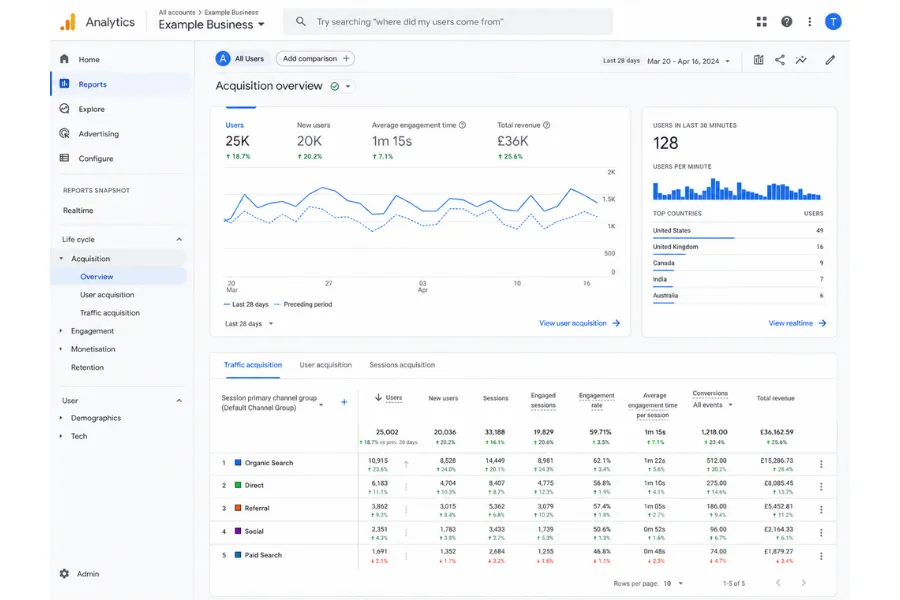900x600 pixels.
Task: Open the Rows per page dropdown
Action: click(673, 583)
